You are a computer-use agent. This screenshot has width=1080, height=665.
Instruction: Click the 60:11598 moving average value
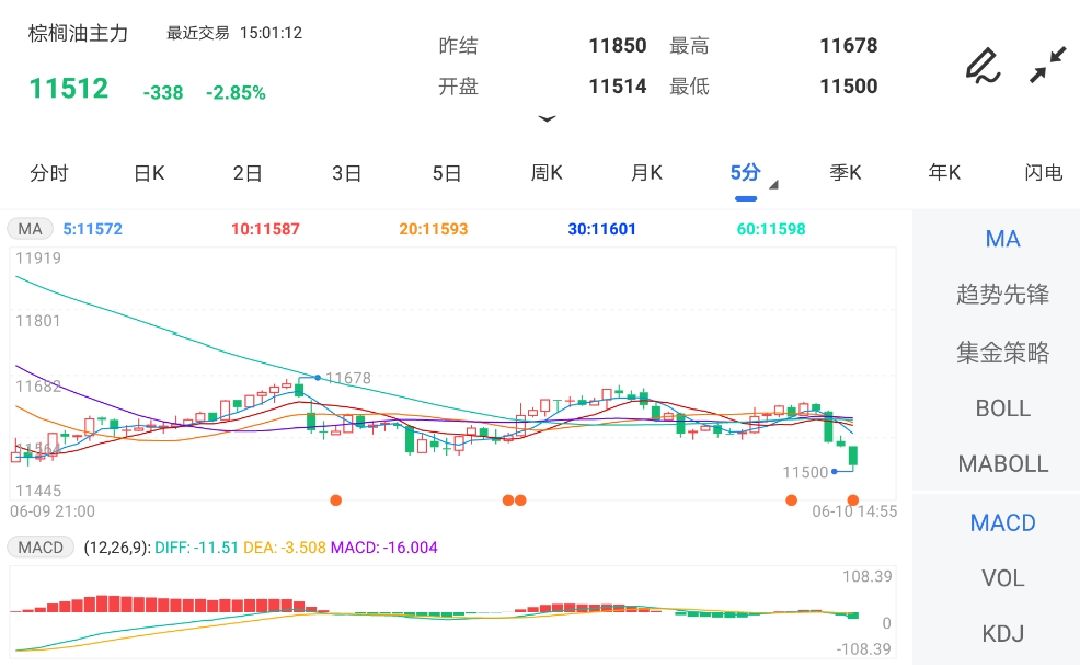point(771,229)
